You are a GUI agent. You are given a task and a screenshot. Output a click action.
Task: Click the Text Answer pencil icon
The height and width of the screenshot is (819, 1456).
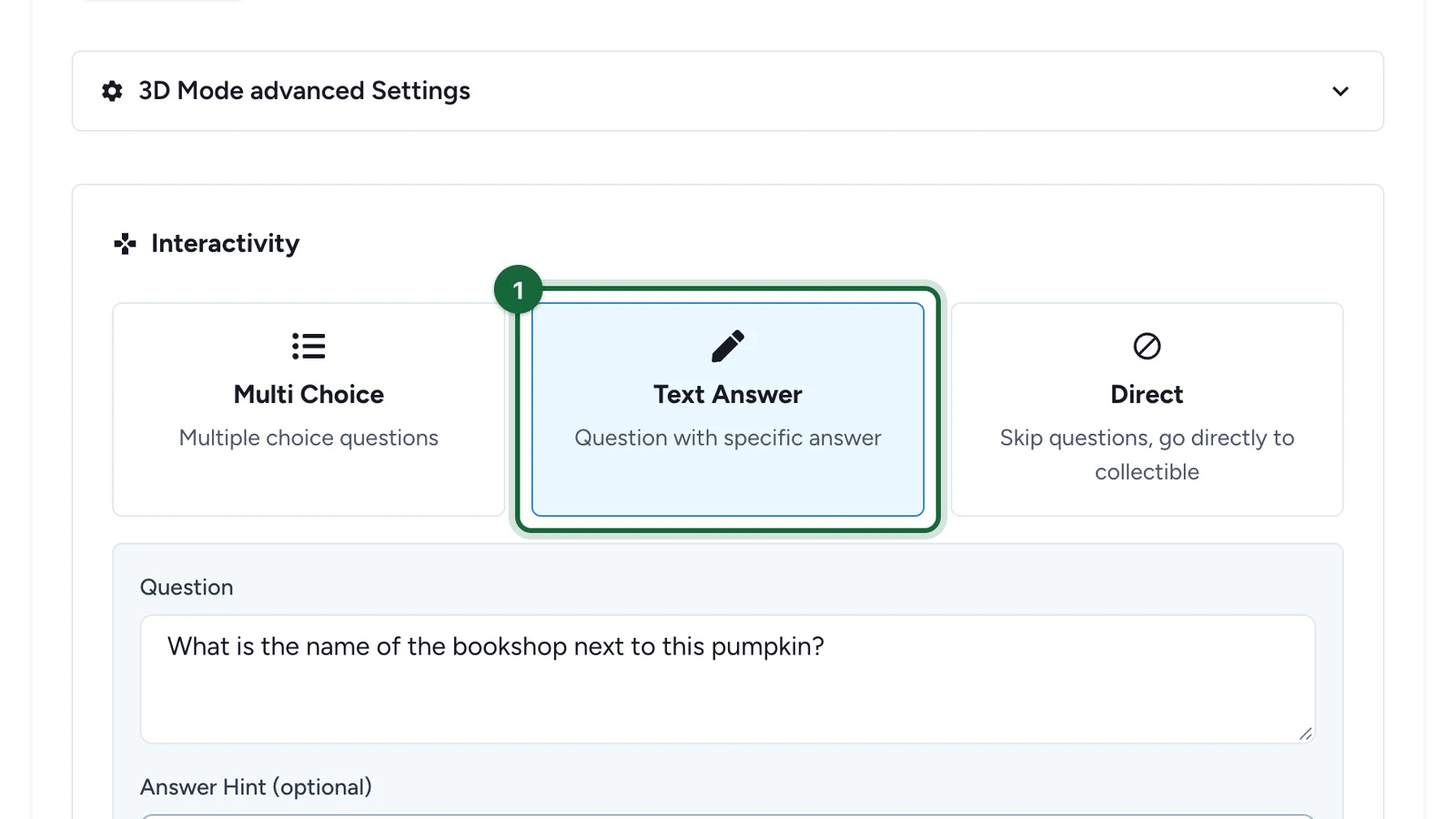(728, 346)
